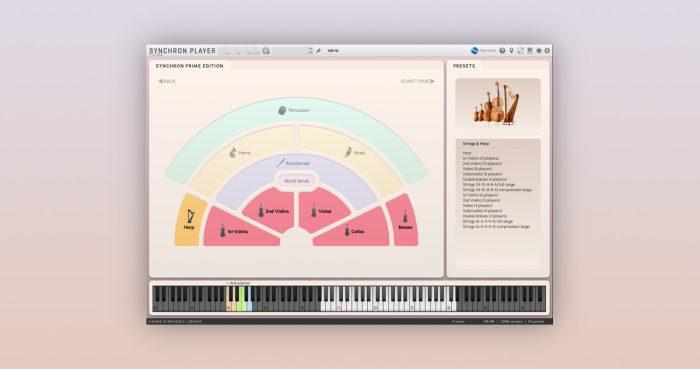Select the 2nd Violins (10 players) preset
The image size is (700, 369).
click(482, 164)
